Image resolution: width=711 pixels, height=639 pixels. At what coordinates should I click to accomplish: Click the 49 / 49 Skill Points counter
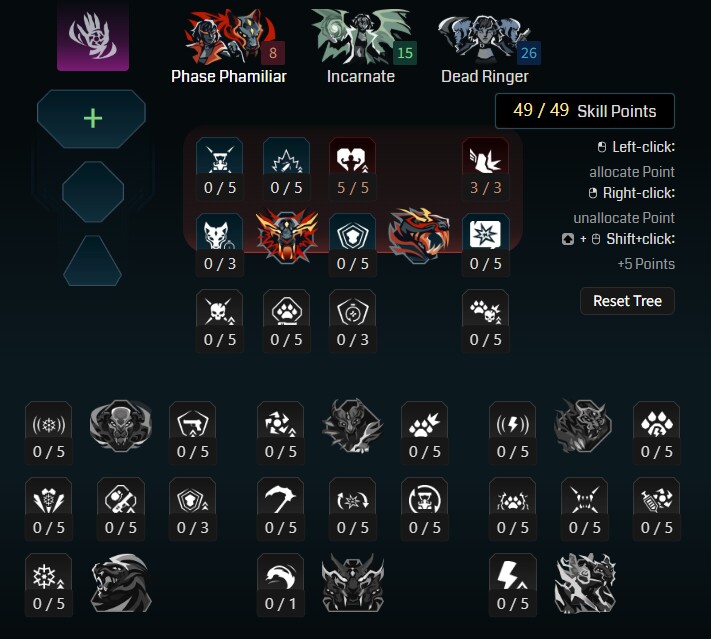coord(584,111)
